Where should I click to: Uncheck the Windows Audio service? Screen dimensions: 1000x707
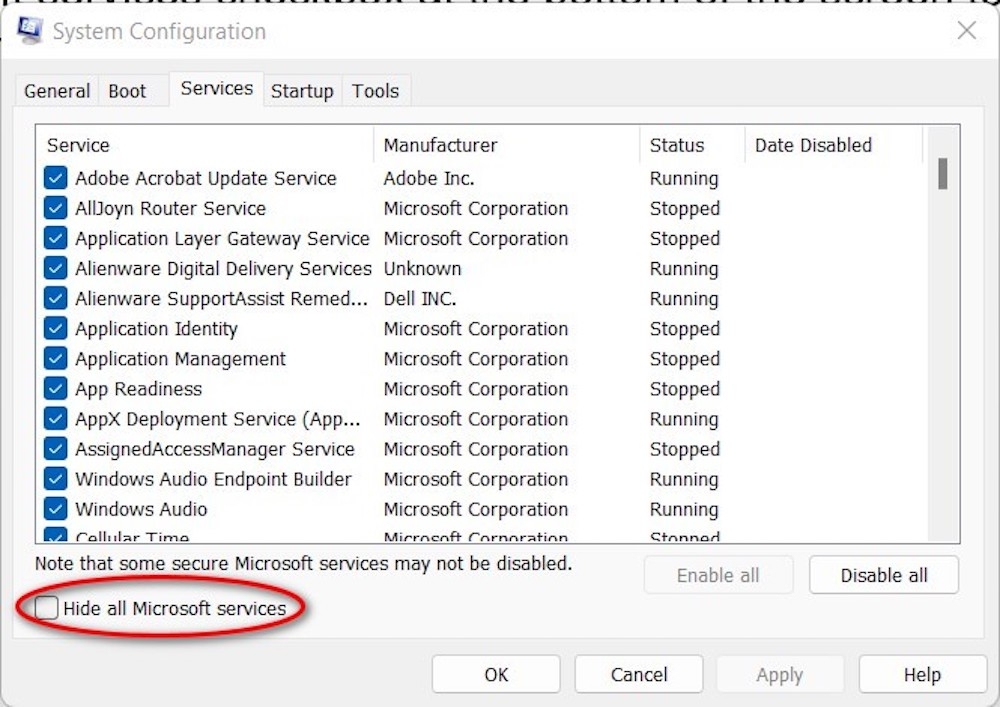tap(55, 509)
